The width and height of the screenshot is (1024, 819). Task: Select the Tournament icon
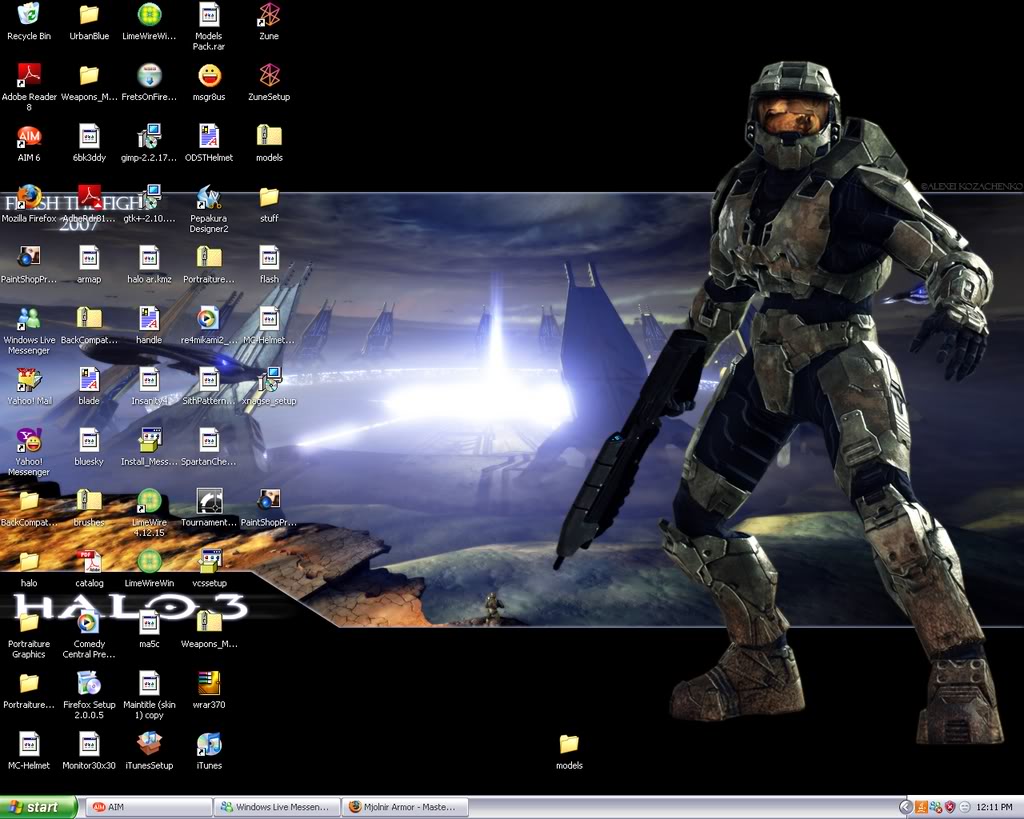coord(209,501)
